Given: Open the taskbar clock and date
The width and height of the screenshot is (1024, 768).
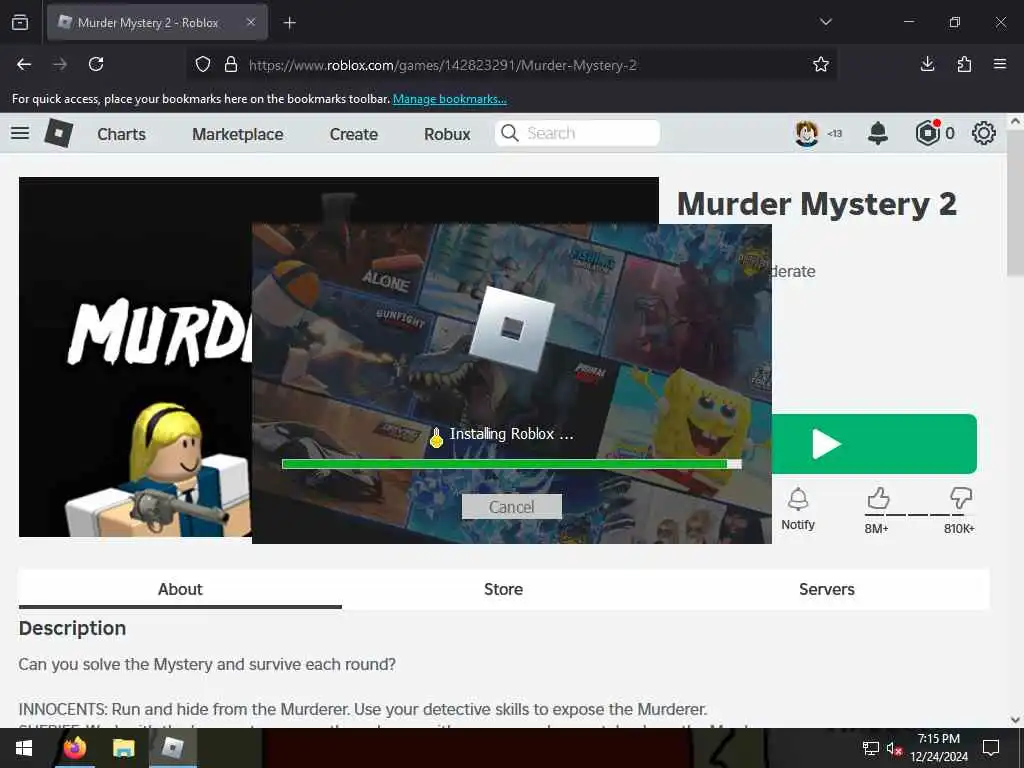Looking at the screenshot, I should [939, 748].
